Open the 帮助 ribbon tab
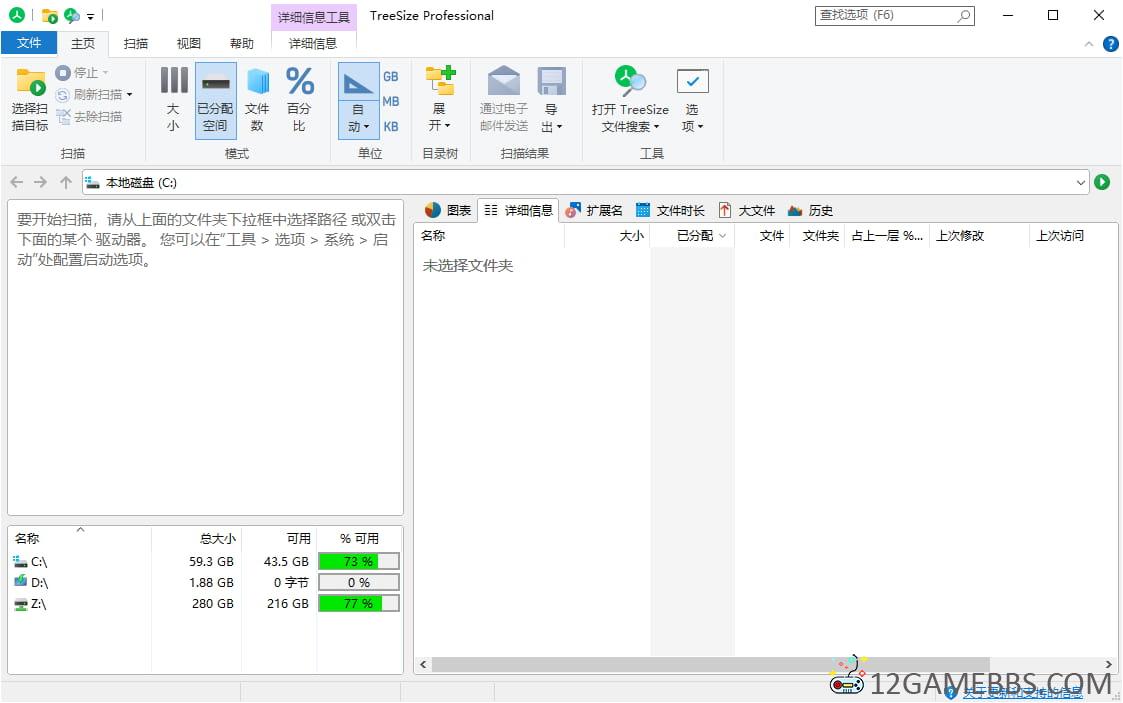This screenshot has width=1123, height=703. click(241, 44)
